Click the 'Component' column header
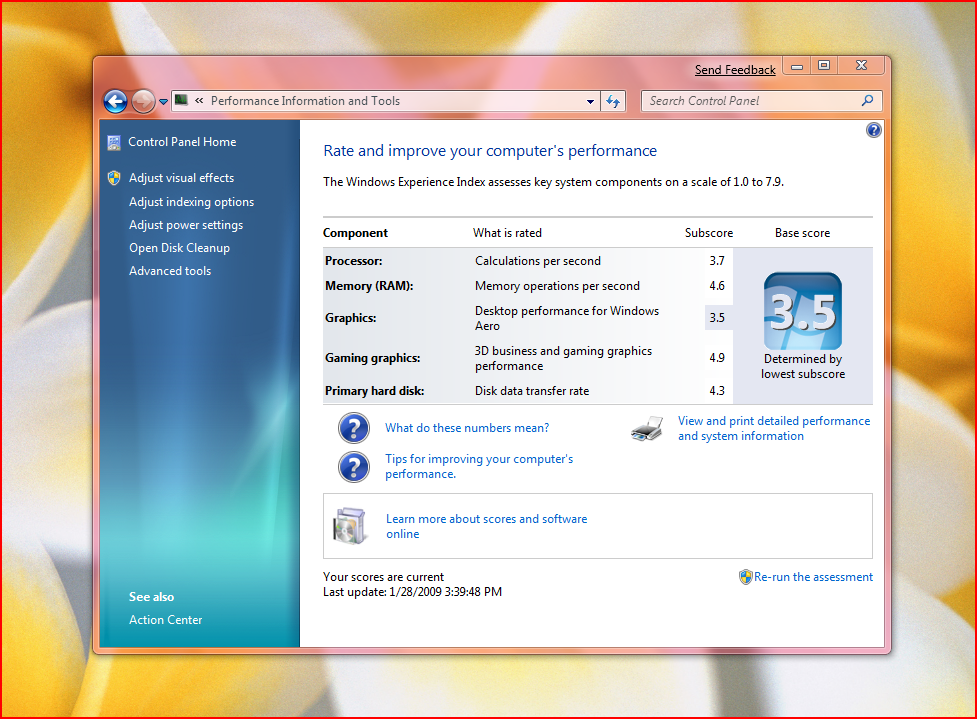Image resolution: width=977 pixels, height=719 pixels. (x=355, y=233)
